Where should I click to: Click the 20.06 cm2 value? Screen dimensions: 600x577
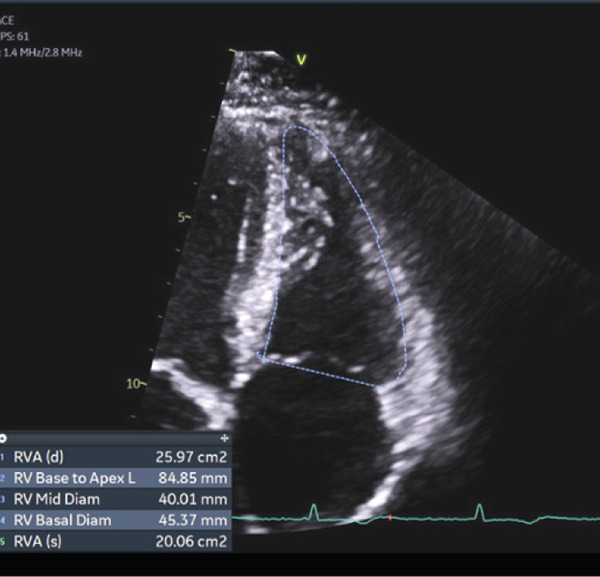click(x=191, y=541)
